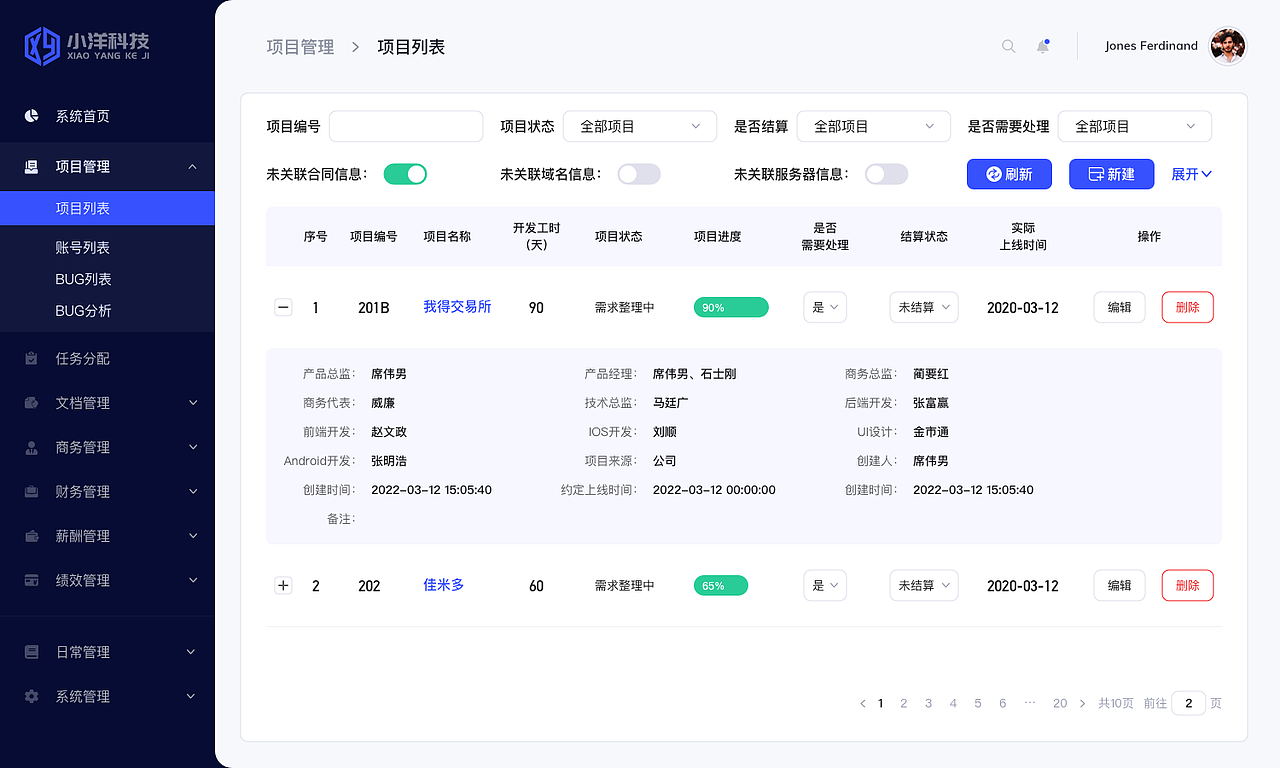Select the 财务管理 sidebar icon
The height and width of the screenshot is (768, 1280).
(31, 491)
